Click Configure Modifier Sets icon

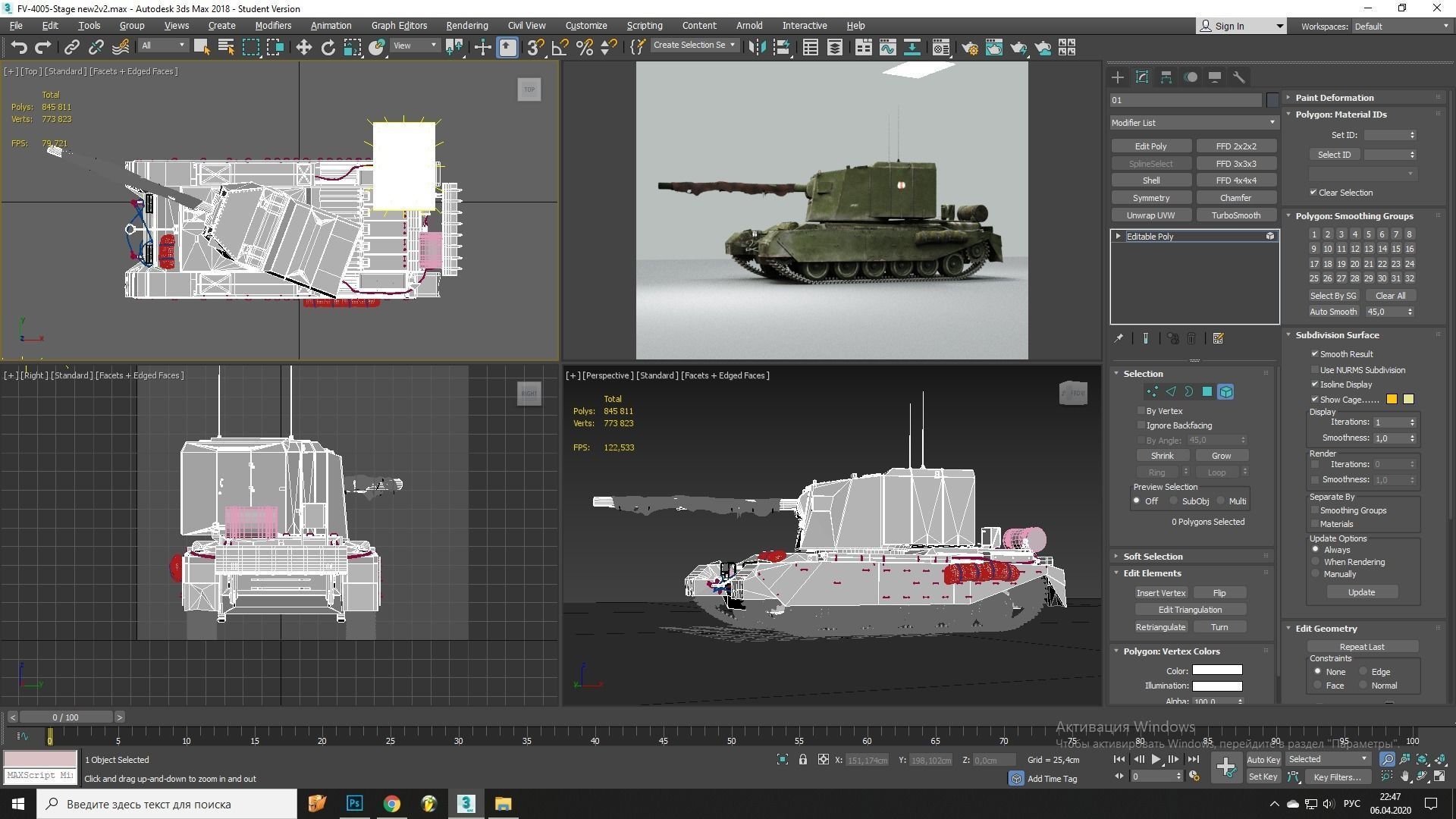coord(1219,339)
